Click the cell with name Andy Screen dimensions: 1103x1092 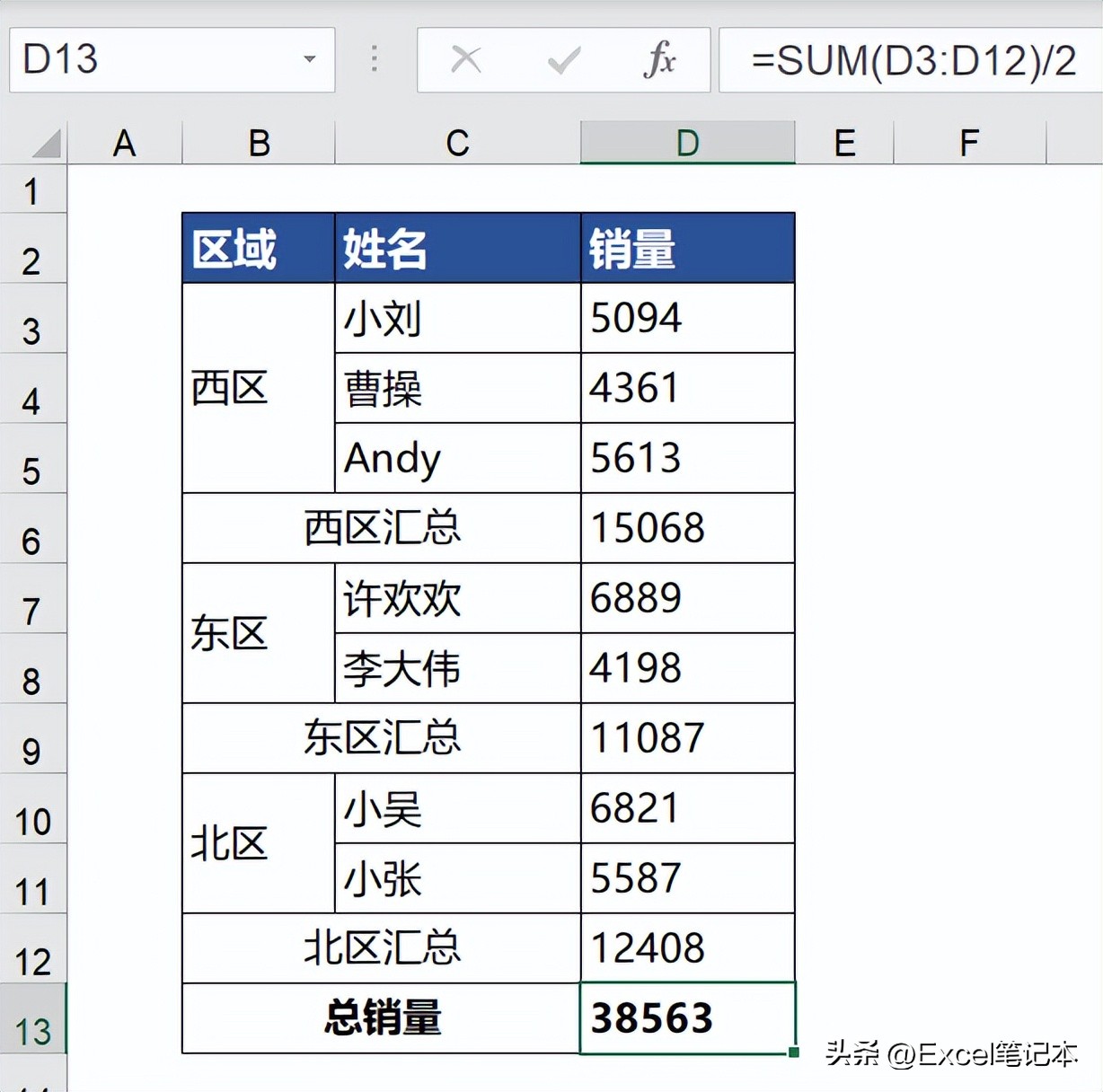457,458
